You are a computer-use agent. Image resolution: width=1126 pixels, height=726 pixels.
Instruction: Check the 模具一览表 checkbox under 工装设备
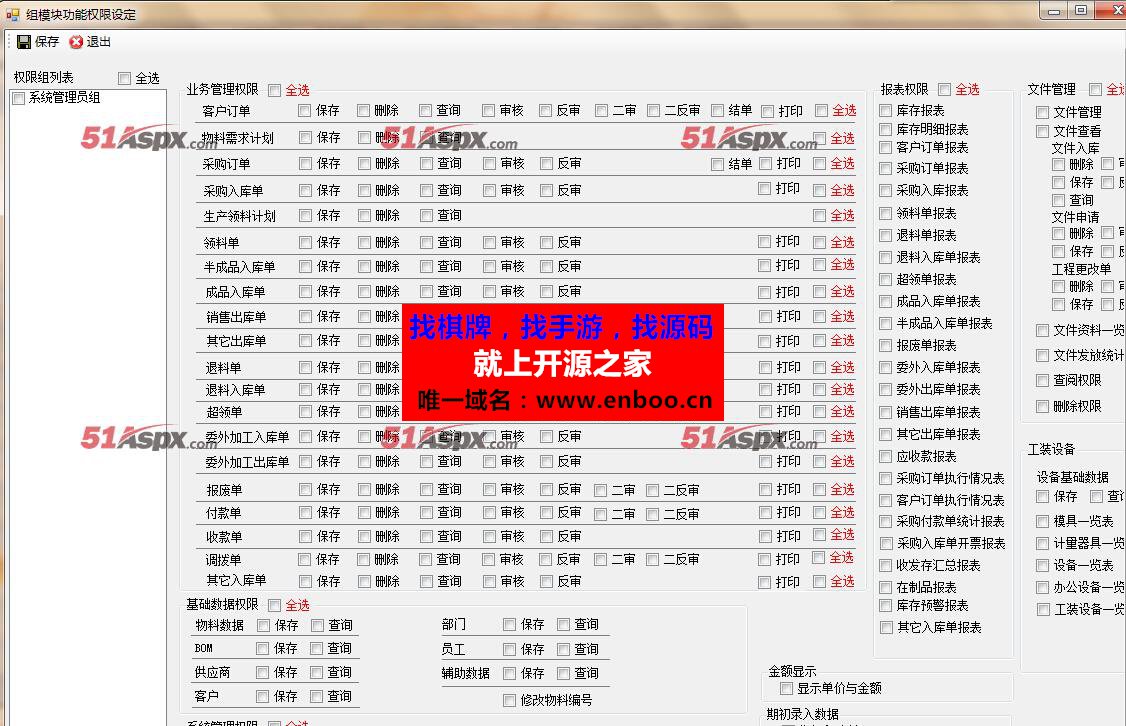[x=1043, y=521]
